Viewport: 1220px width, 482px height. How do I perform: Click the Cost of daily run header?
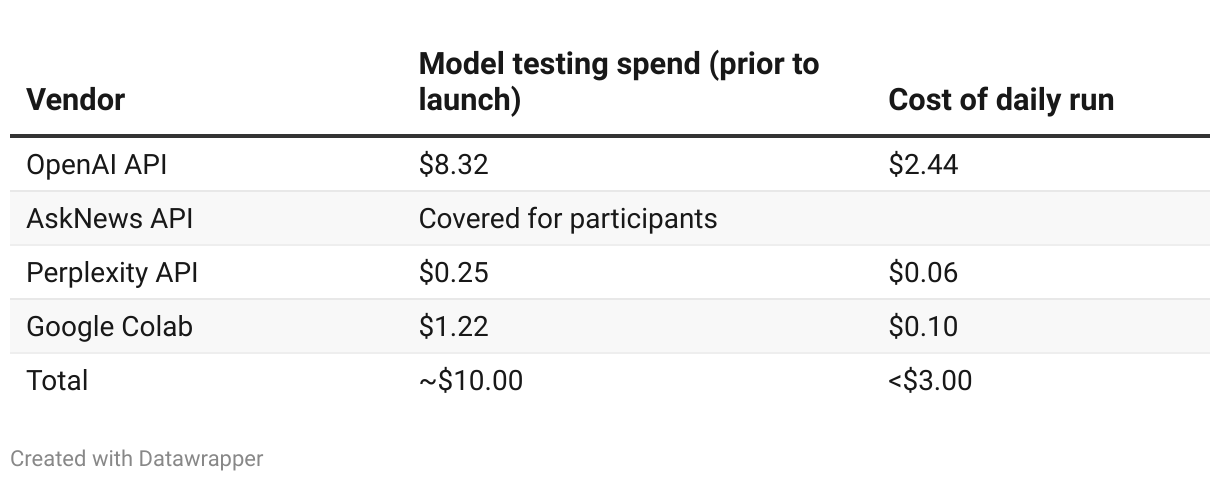tap(1001, 100)
